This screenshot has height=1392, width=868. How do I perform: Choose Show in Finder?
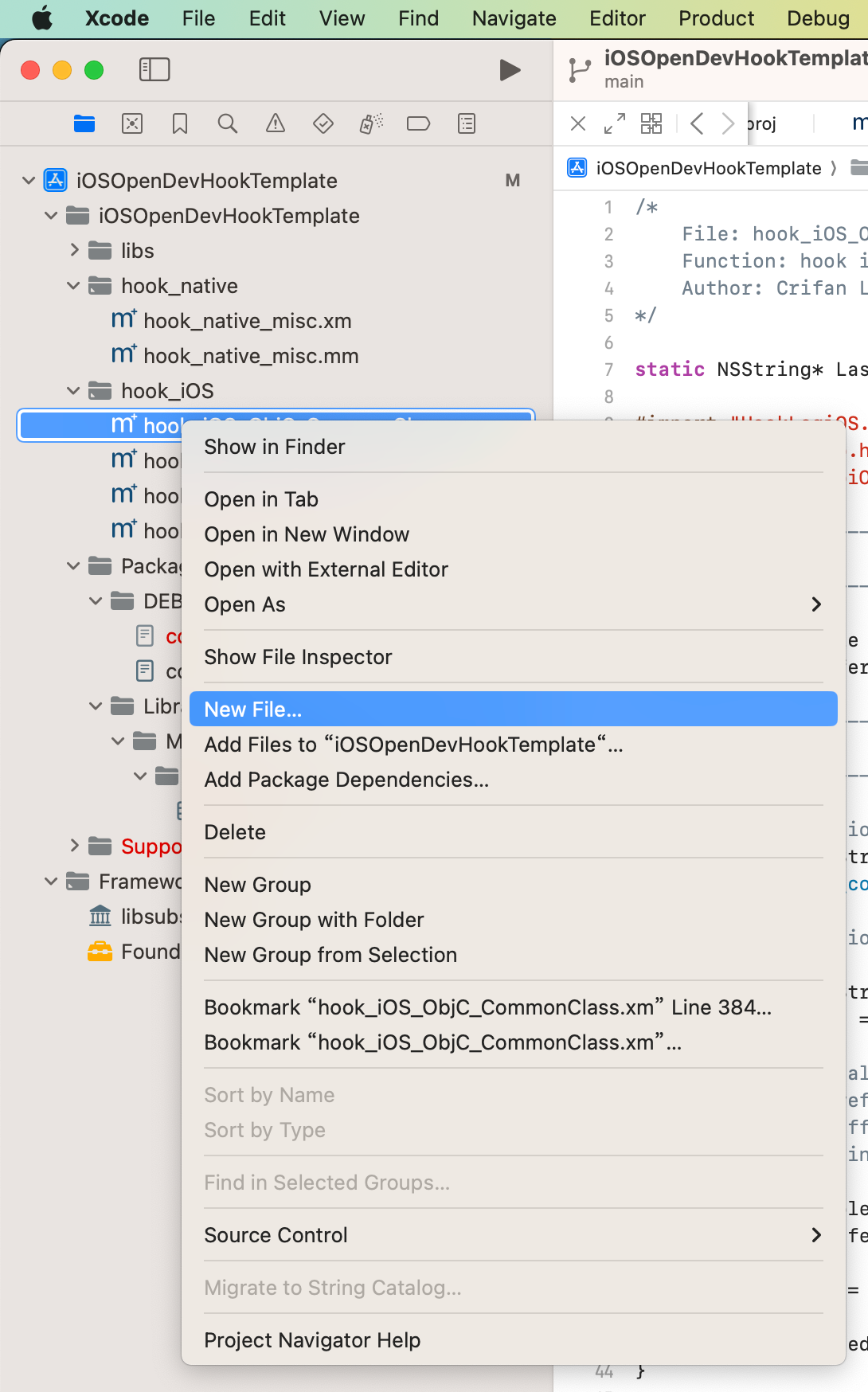click(513, 447)
